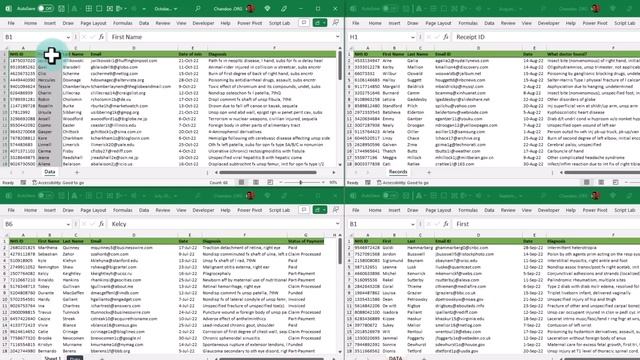Image resolution: width=640 pixels, height=360 pixels.
Task: Click vertical scrollbar thumb in bottom-left window
Action: pos(340,251)
